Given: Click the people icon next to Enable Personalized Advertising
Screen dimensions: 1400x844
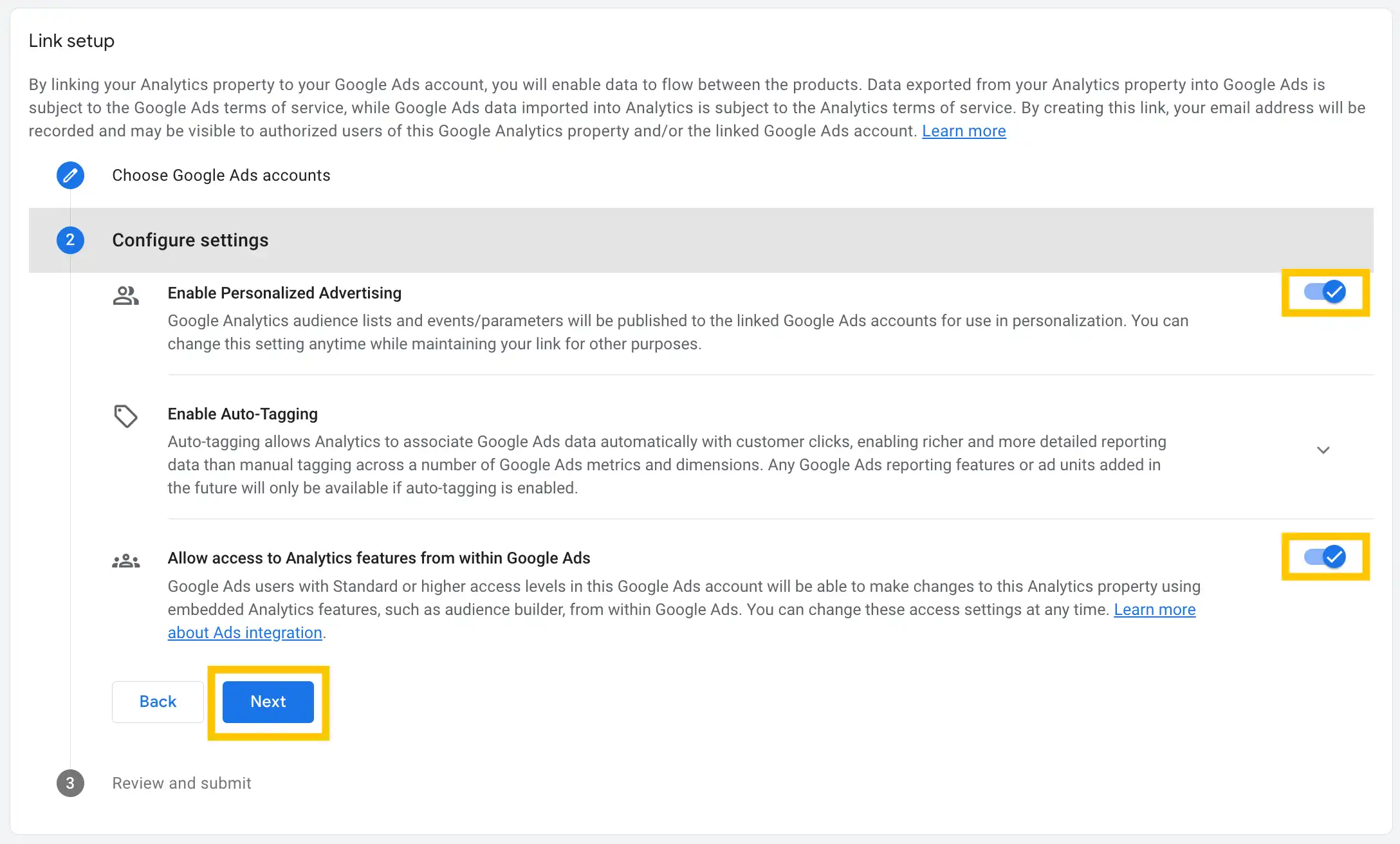Looking at the screenshot, I should (126, 295).
